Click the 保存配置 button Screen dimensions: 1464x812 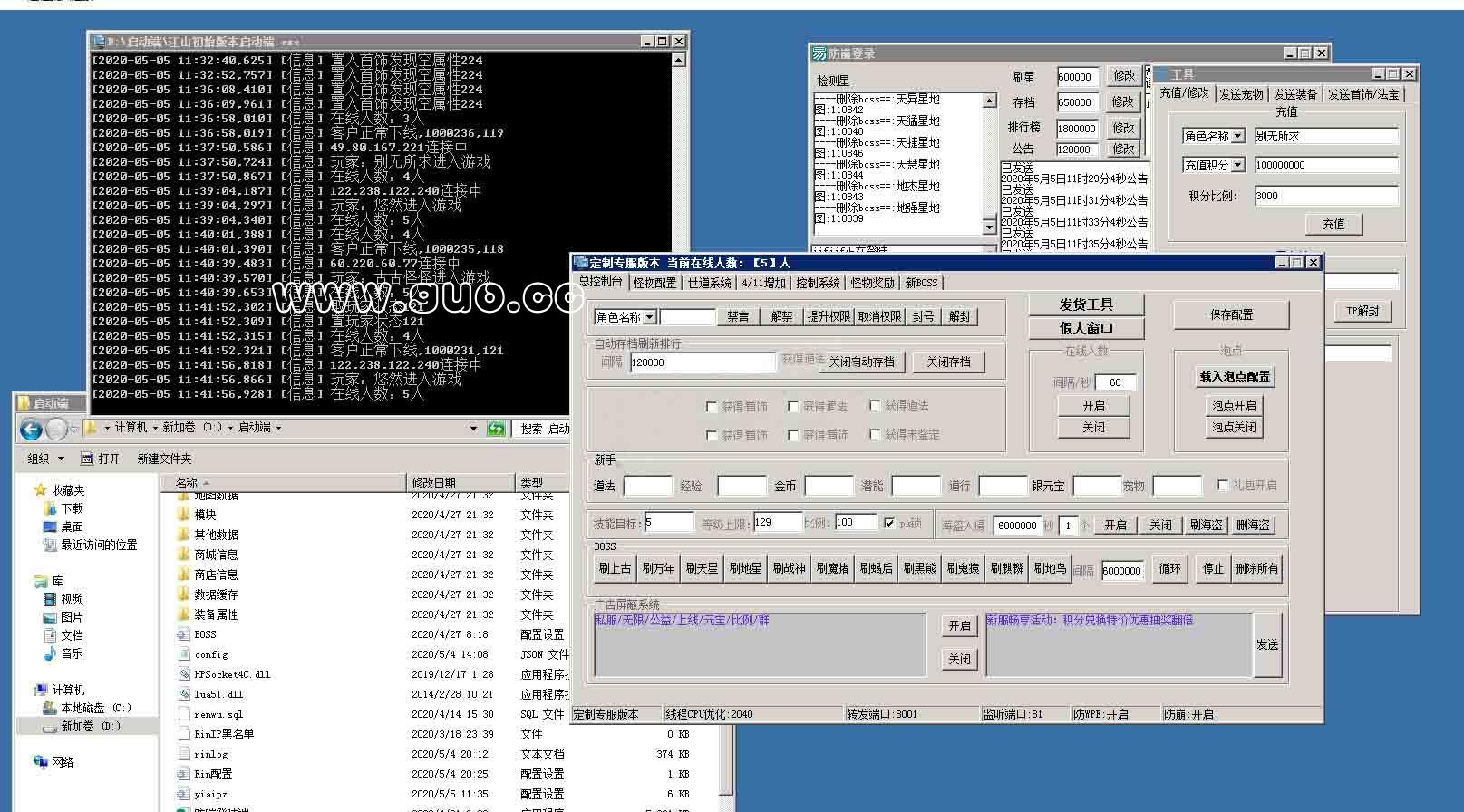[1231, 314]
